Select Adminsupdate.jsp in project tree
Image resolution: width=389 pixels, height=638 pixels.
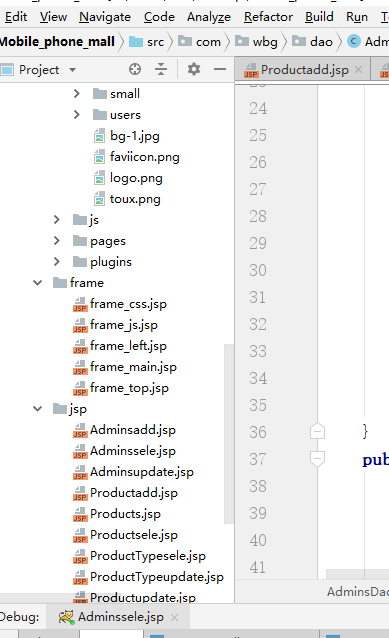[x=142, y=472]
